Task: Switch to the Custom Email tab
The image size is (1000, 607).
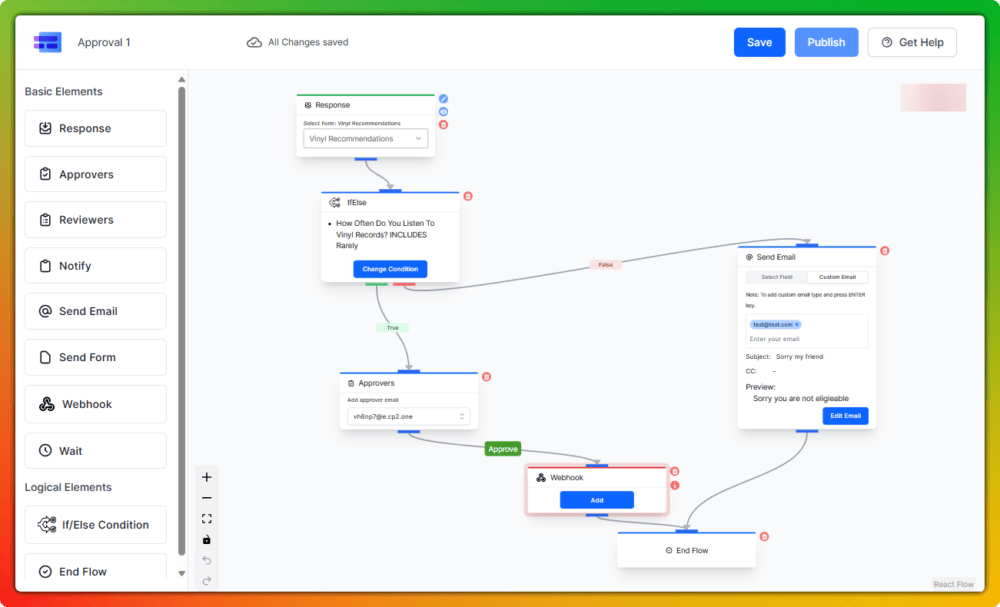Action: click(x=837, y=277)
